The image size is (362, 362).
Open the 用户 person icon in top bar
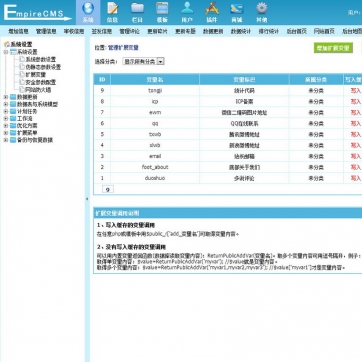(187, 8)
